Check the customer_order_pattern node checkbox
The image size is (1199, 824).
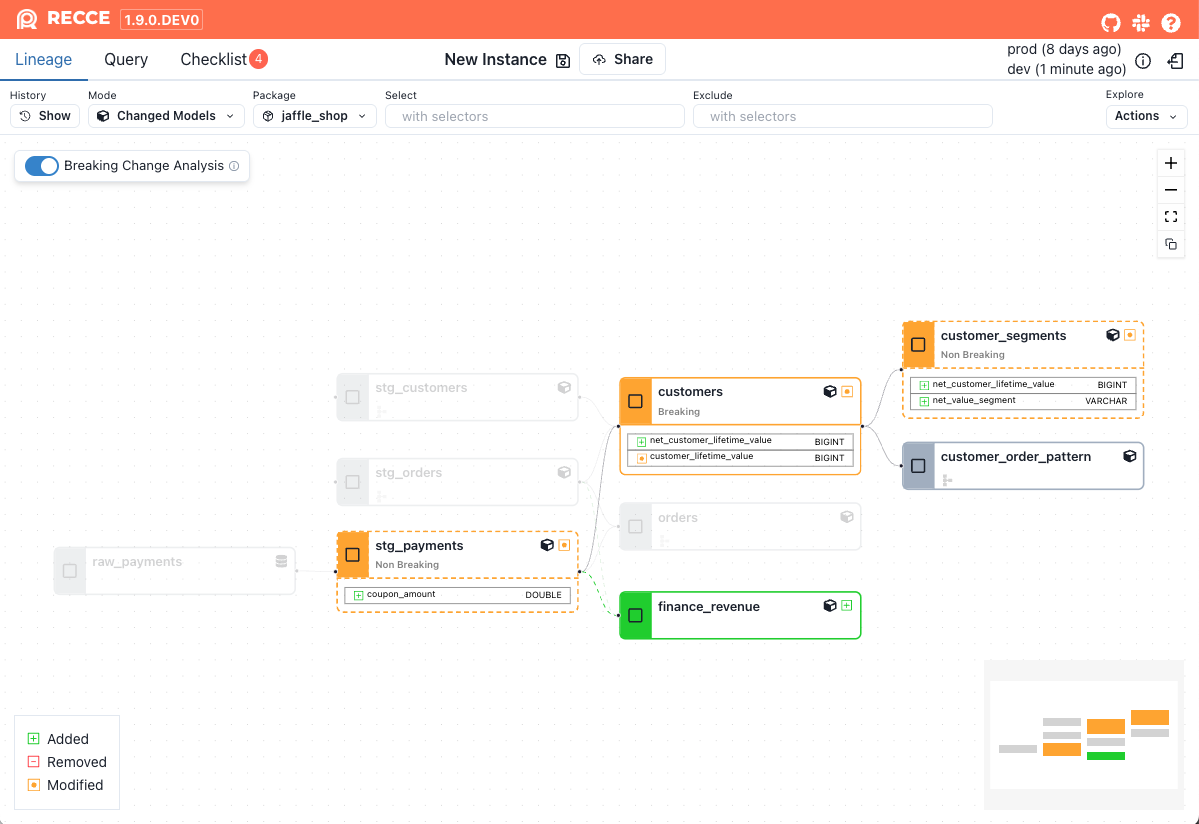(x=918, y=466)
